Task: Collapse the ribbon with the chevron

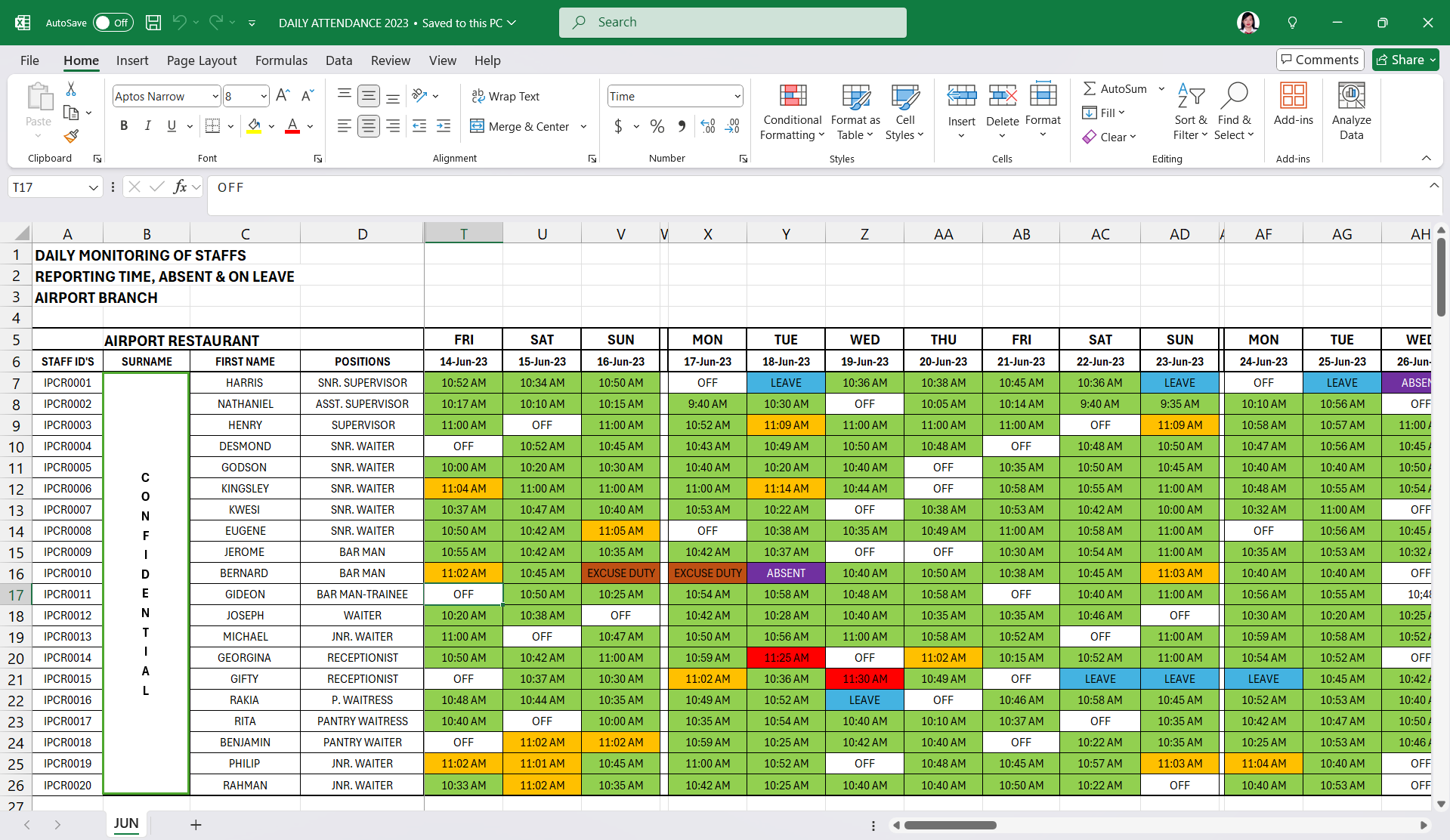Action: [1427, 158]
